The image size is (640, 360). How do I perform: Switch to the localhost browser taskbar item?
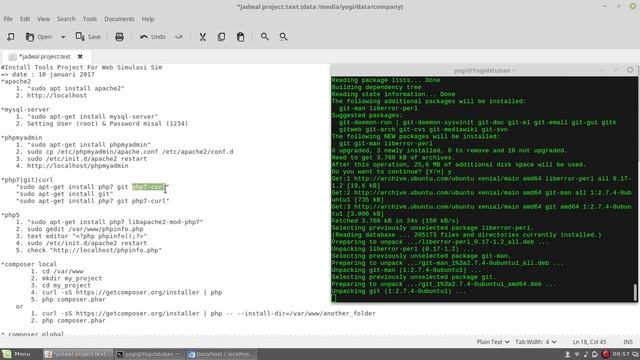[221, 354]
